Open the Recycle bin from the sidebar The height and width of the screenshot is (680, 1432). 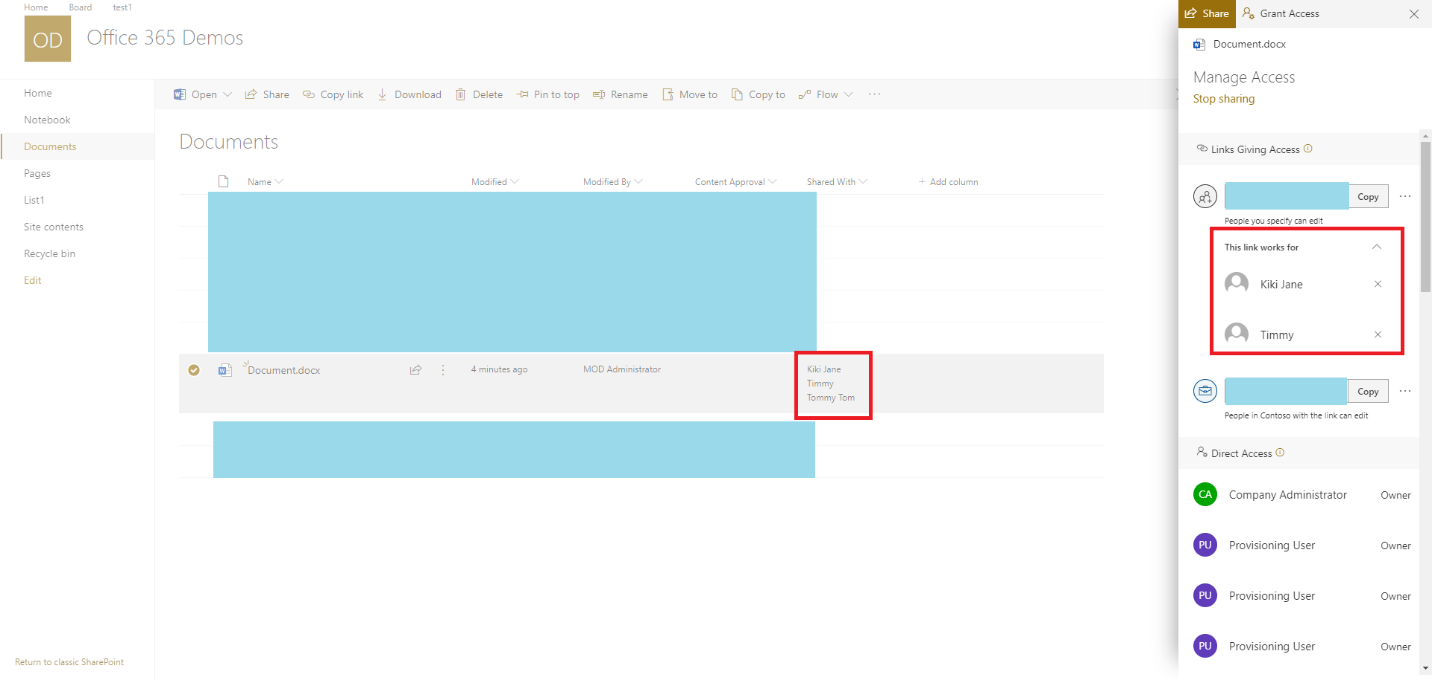tap(50, 254)
